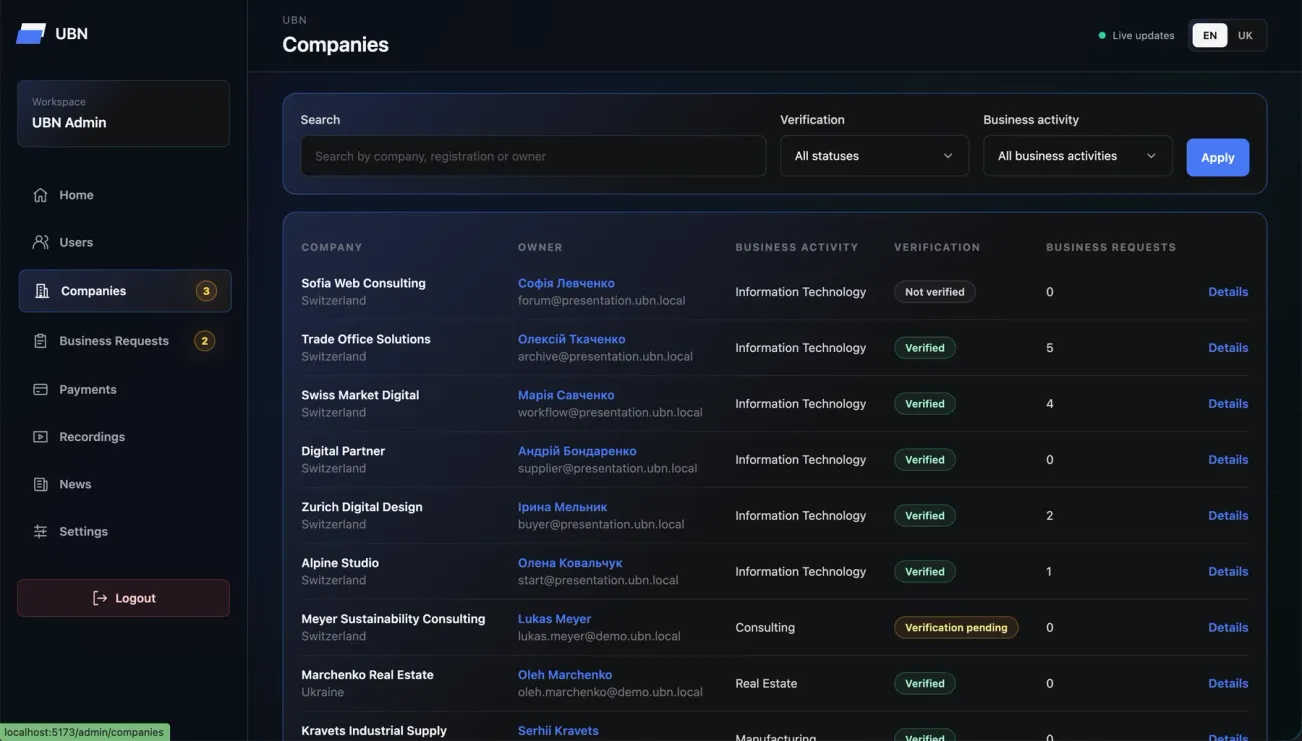1302x741 pixels.
Task: Open the Payments section
Action: (124, 389)
